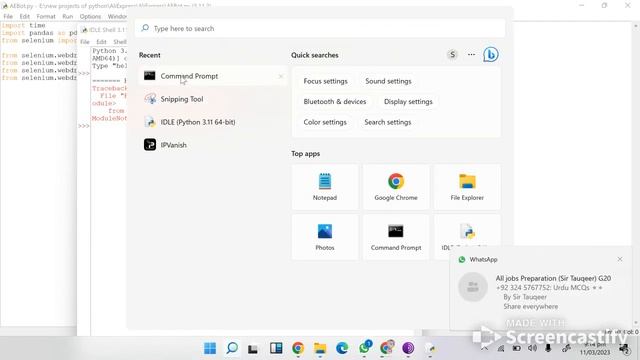Open the Bing chat icon
Screen dimensions: 640x360
(491, 55)
